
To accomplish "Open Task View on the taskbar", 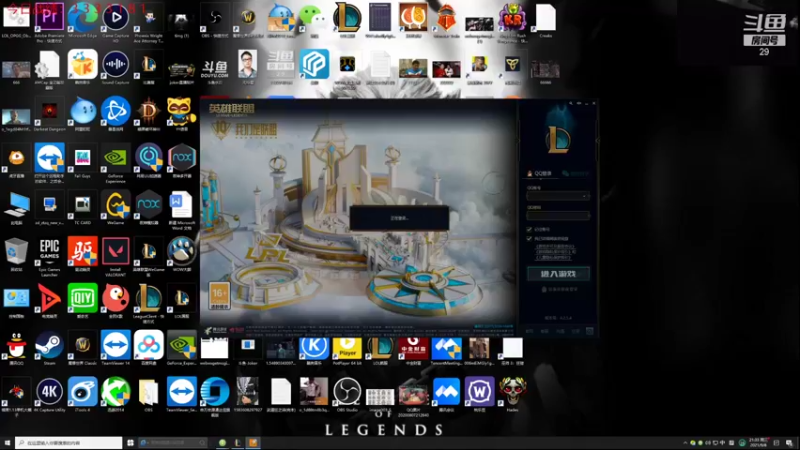I will click(130, 443).
